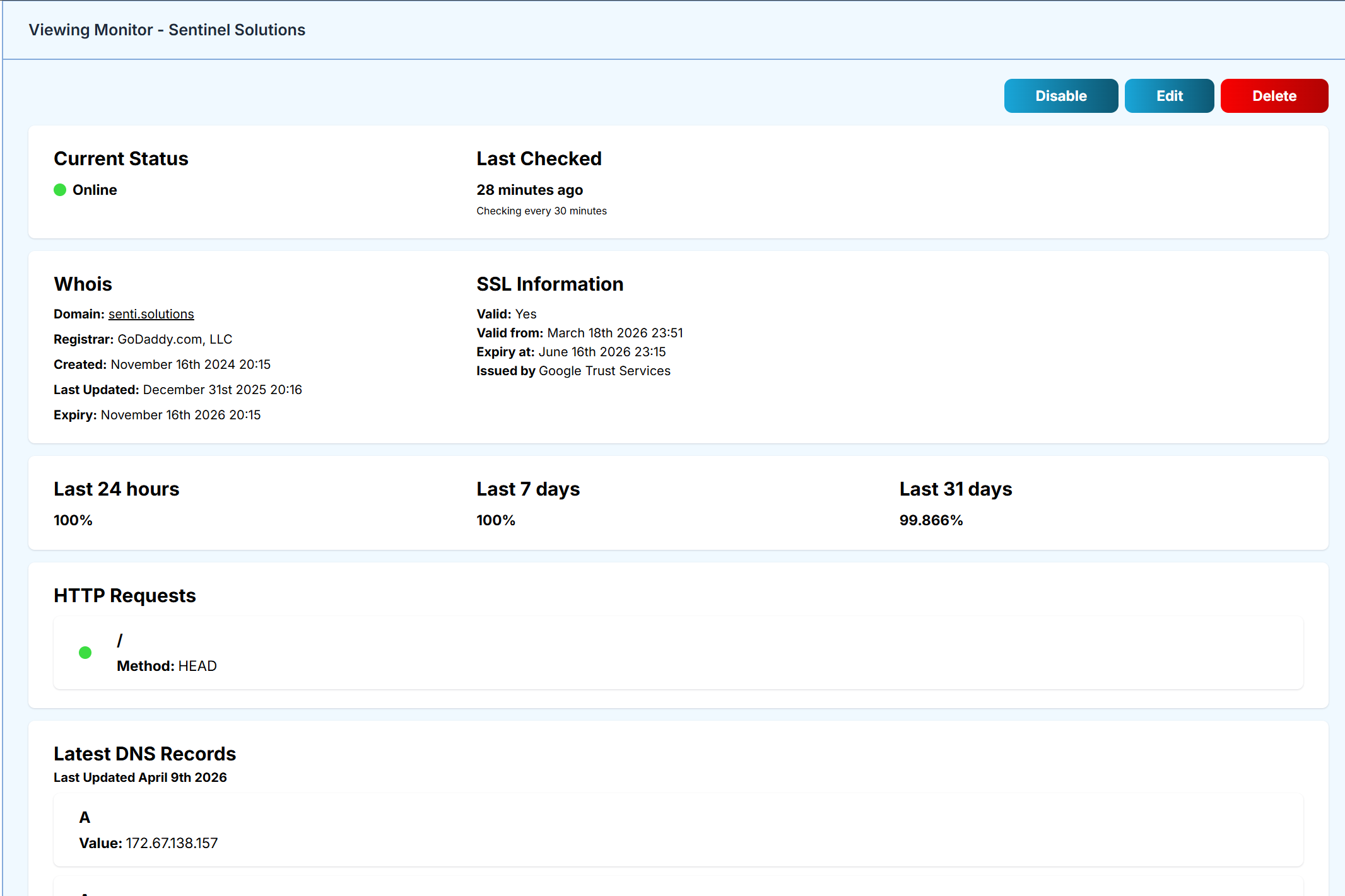Click the 'Viewing Monitor - Sentinel Solutions' title

(166, 30)
